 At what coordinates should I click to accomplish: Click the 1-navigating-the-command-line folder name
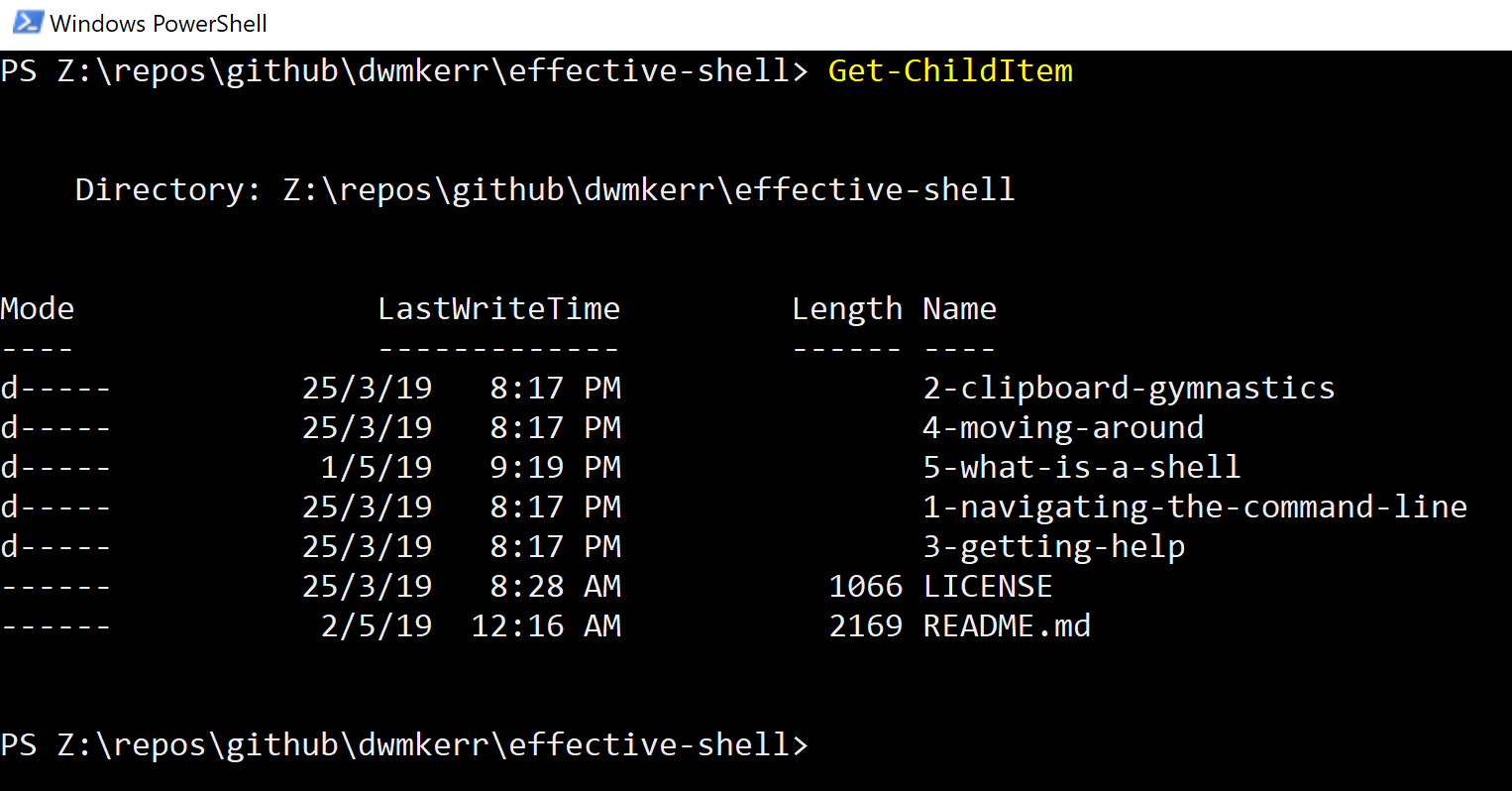tap(1195, 508)
